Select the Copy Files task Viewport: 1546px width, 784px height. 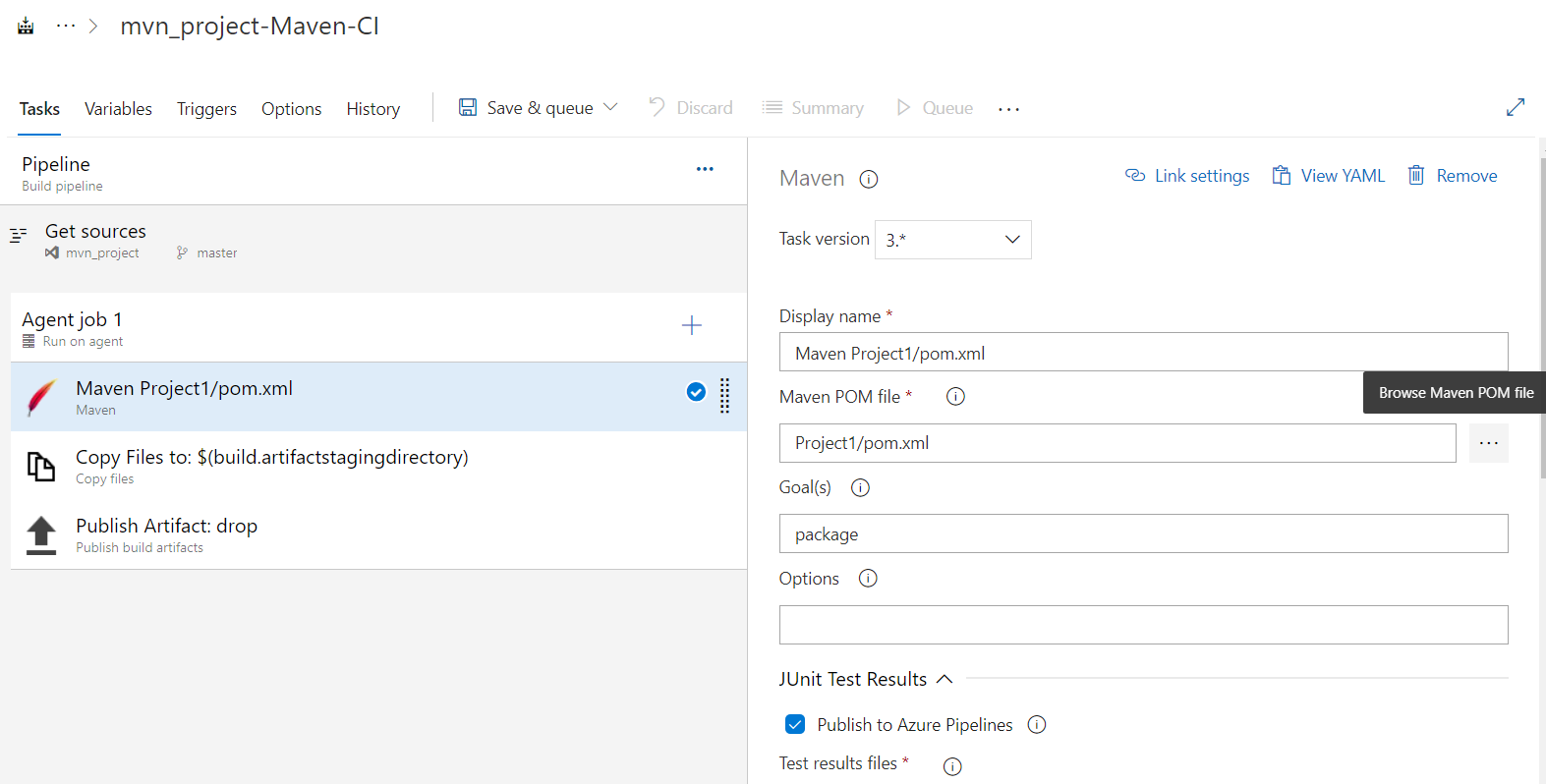(x=378, y=466)
